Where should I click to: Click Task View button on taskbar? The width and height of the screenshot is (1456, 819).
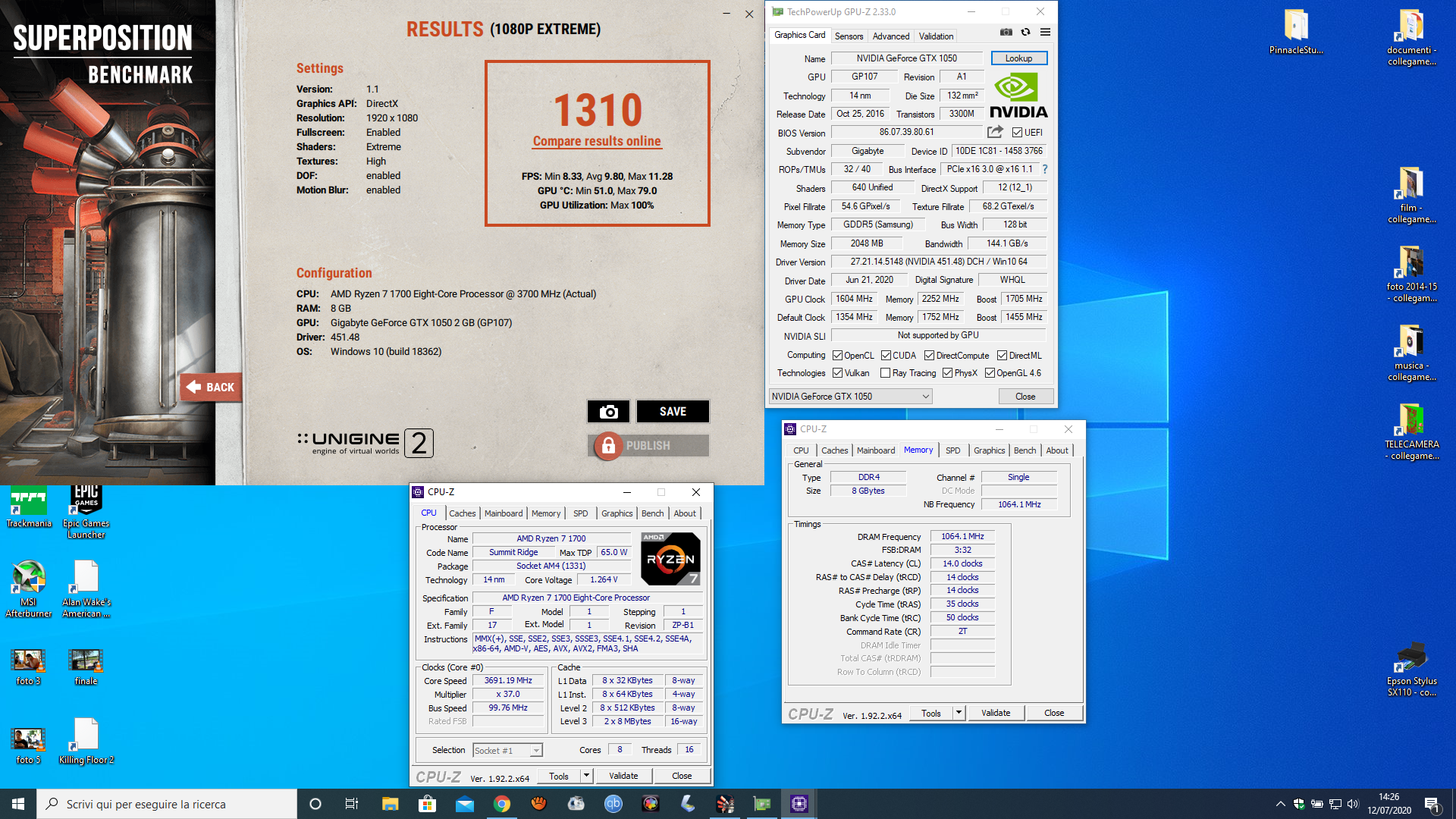pos(352,804)
